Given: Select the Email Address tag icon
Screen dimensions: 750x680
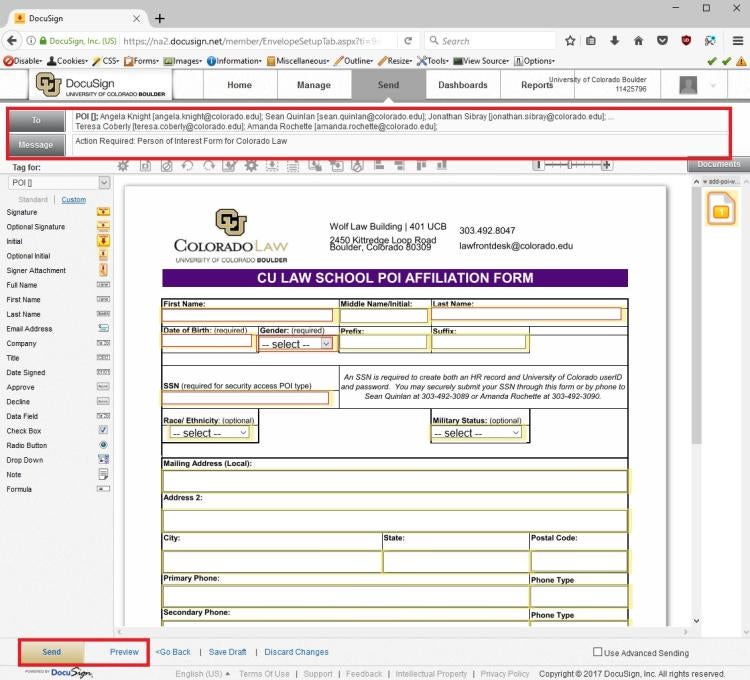Looking at the screenshot, I should (103, 328).
